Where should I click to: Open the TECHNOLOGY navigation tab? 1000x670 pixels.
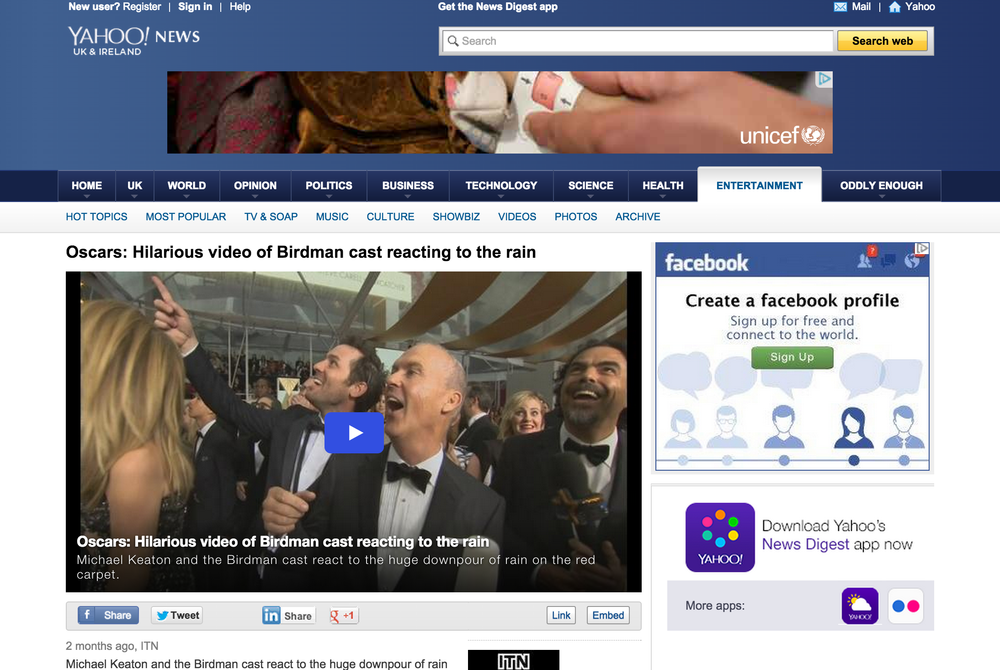tap(501, 186)
